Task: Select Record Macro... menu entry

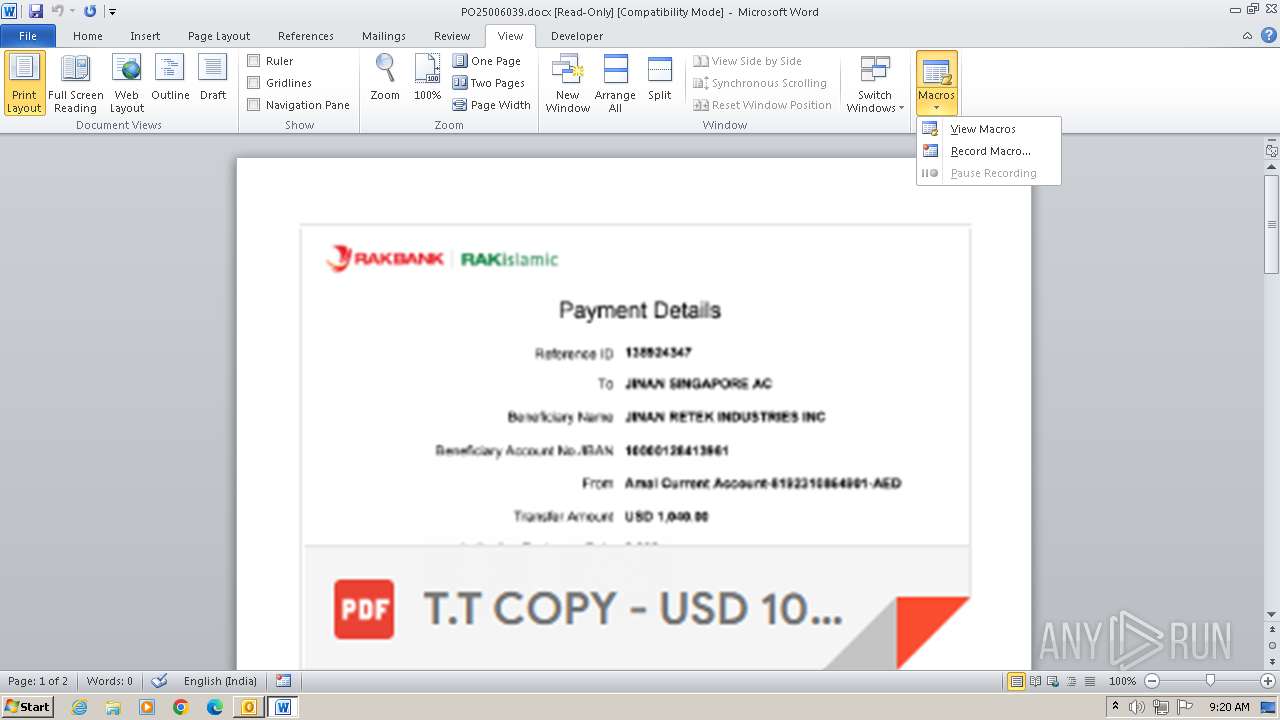Action: click(x=988, y=151)
